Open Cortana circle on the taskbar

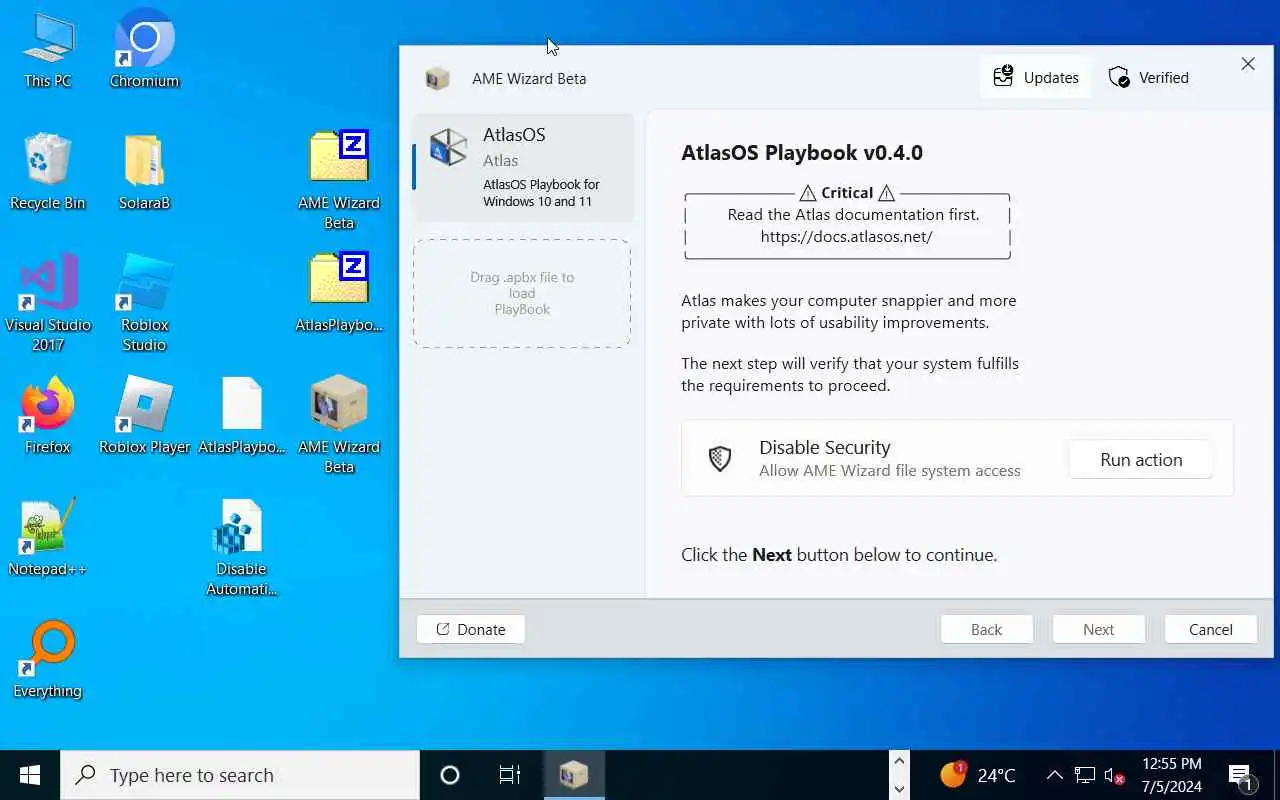pyautogui.click(x=450, y=775)
